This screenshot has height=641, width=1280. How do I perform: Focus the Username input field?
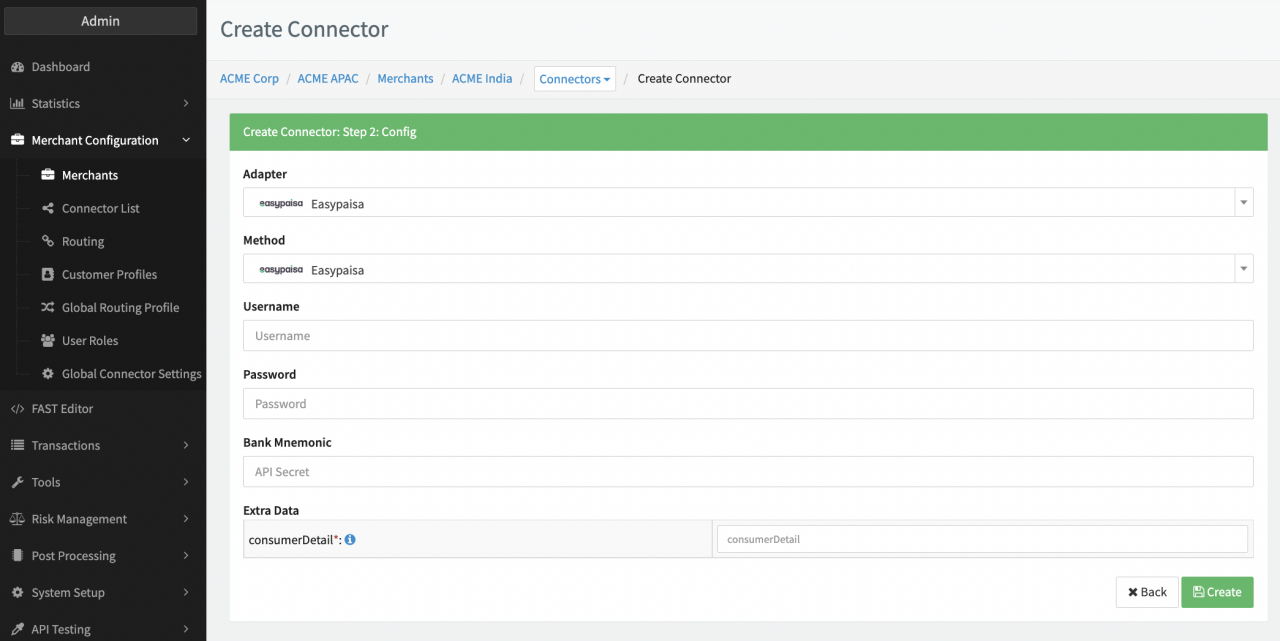747,336
